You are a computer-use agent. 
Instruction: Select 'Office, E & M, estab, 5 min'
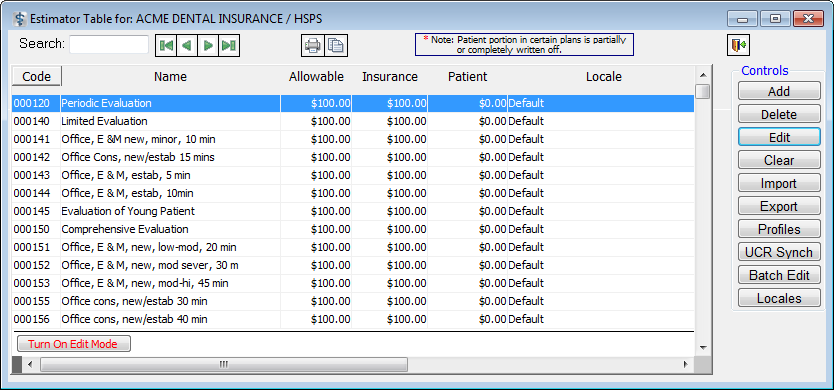coord(353,175)
